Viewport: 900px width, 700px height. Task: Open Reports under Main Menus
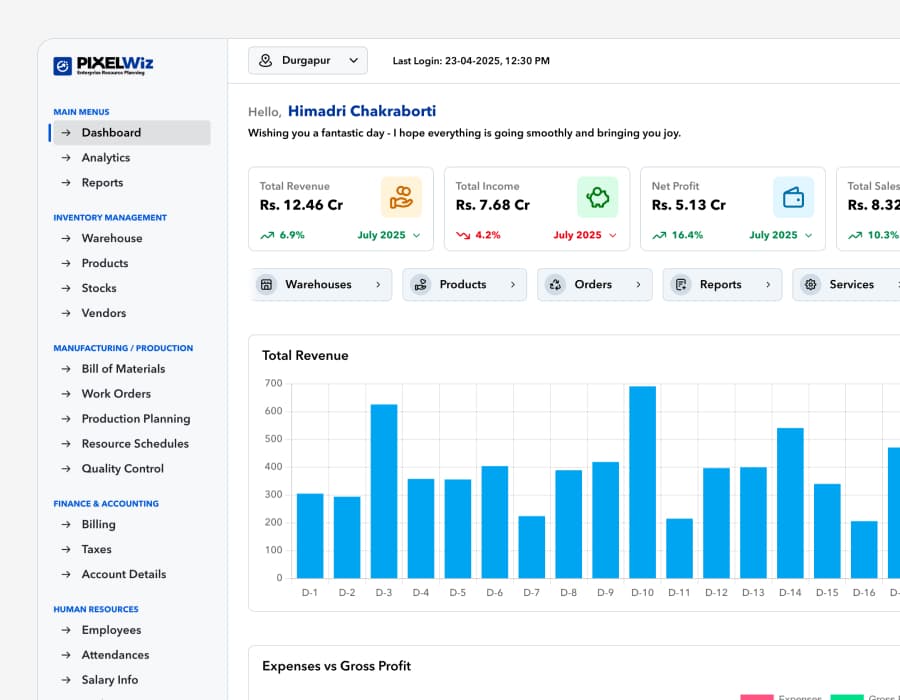[x=131, y=182]
